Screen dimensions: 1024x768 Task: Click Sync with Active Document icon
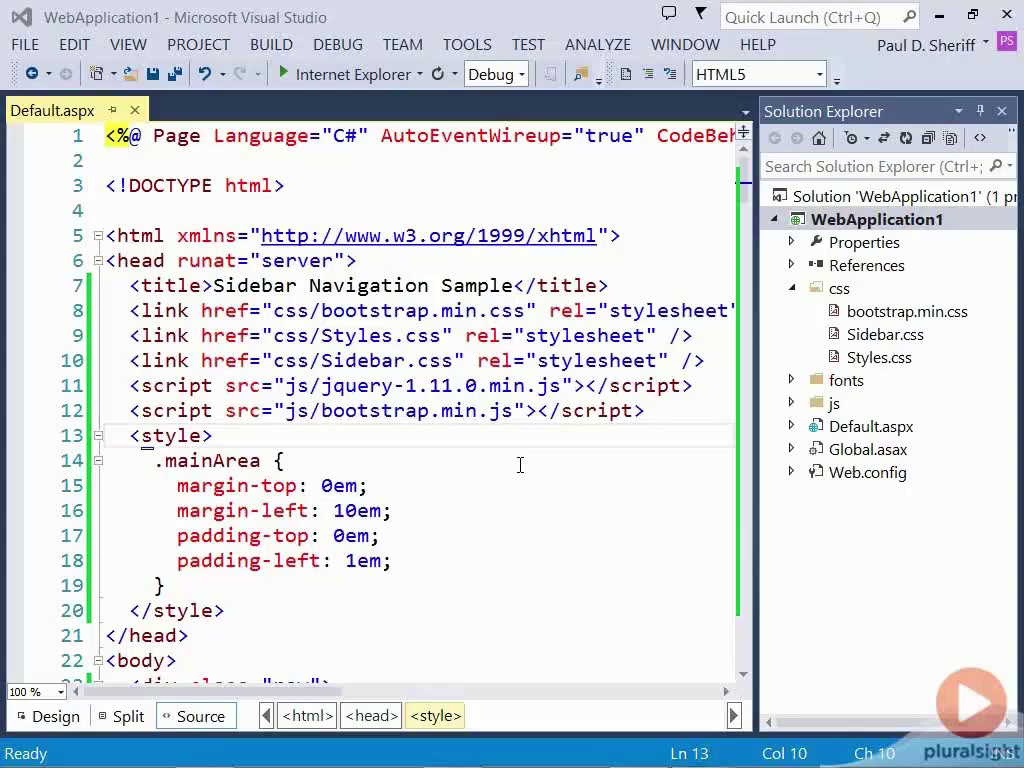[x=884, y=138]
